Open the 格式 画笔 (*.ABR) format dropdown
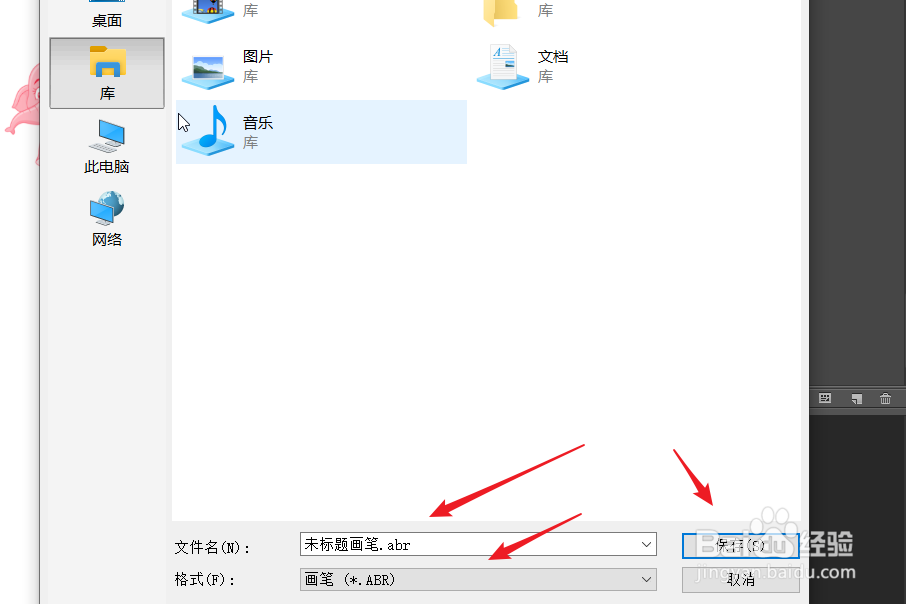This screenshot has height=604, width=906. 478,580
